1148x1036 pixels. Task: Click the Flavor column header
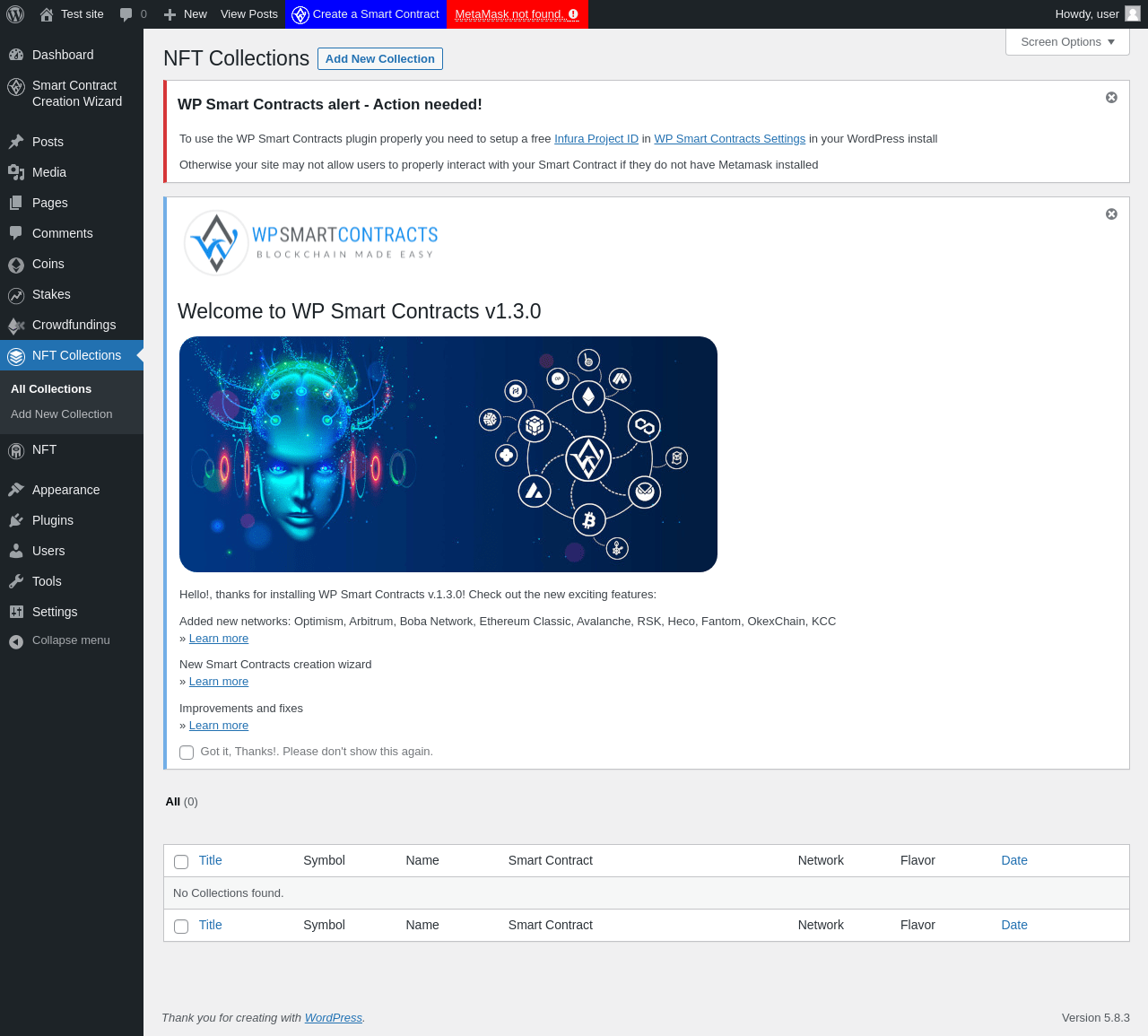pyautogui.click(x=918, y=860)
